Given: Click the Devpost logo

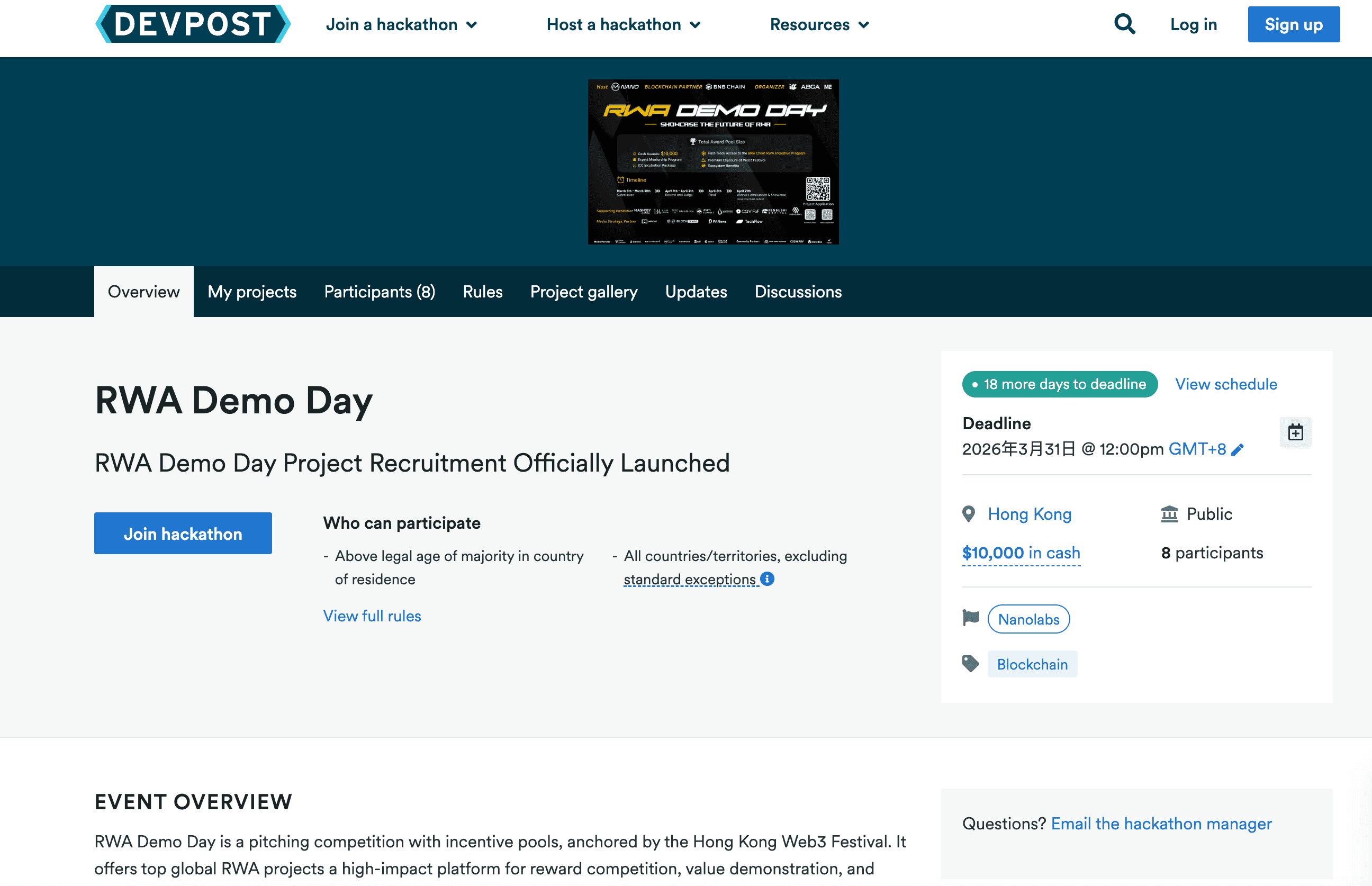Looking at the screenshot, I should click(192, 24).
